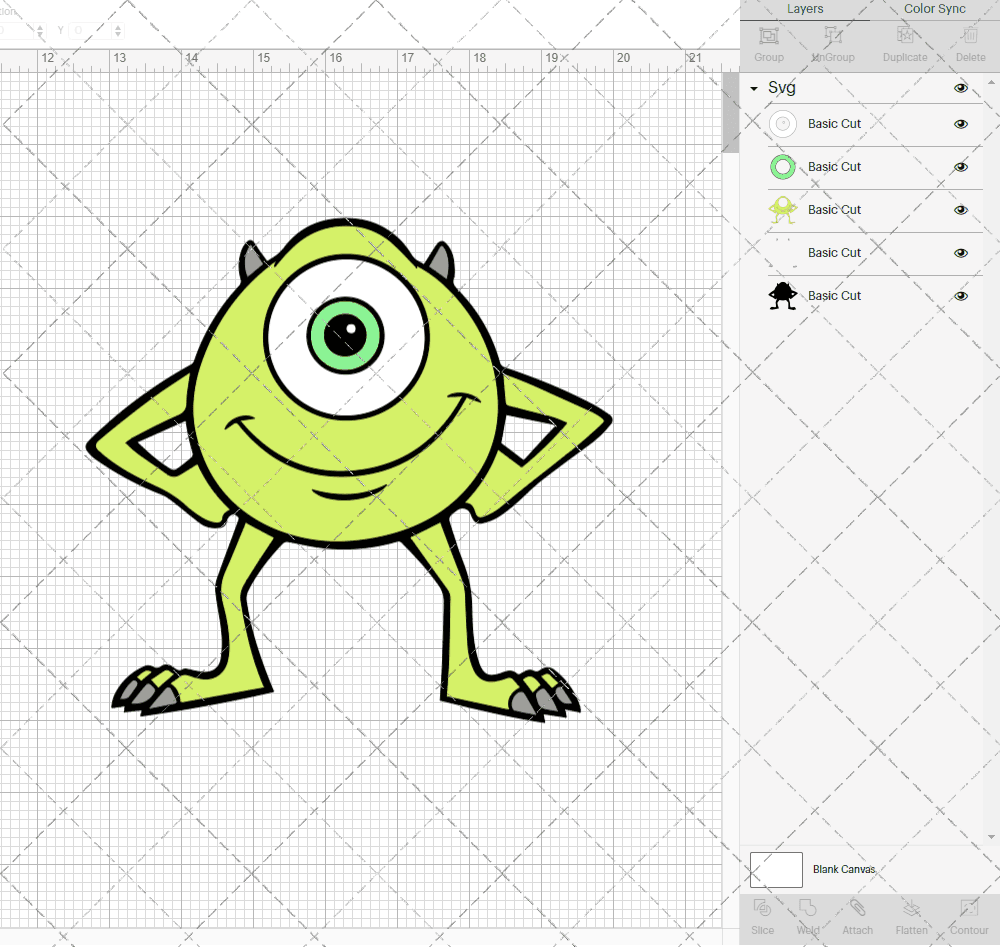Screen dimensions: 1000x947
Task: Click the Blank Canvas label
Action: [x=844, y=869]
